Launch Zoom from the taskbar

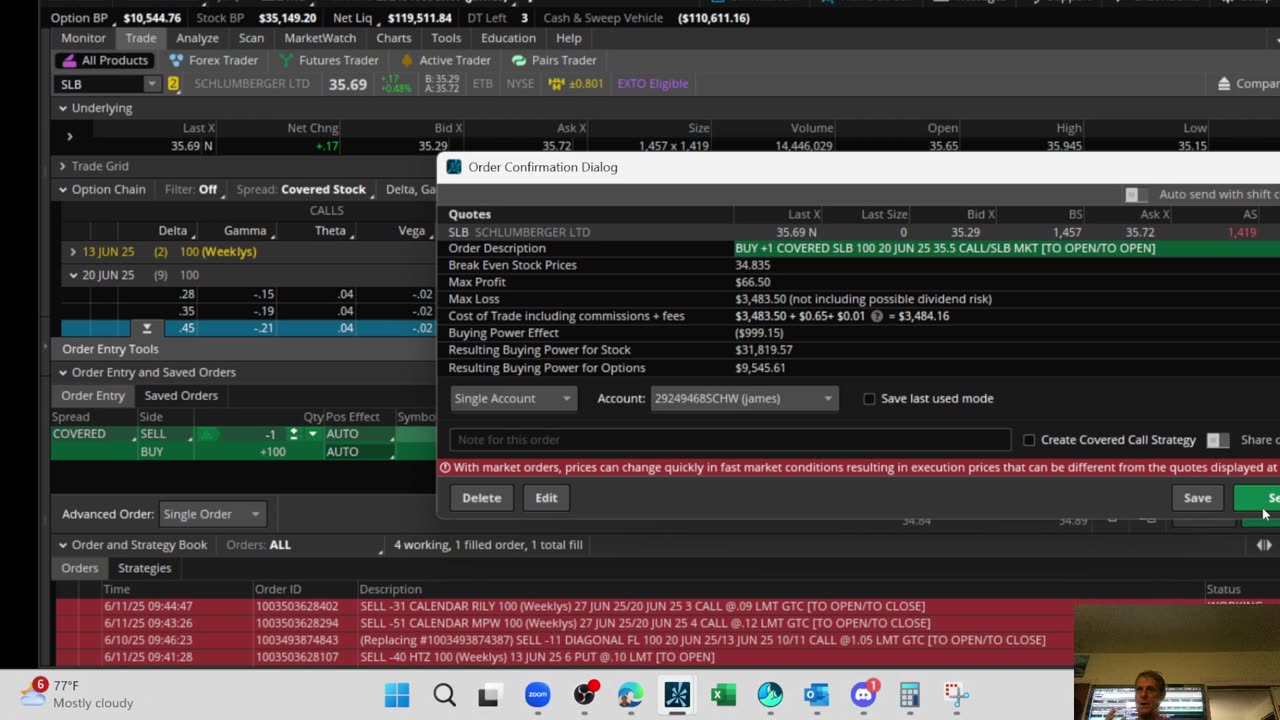(537, 695)
